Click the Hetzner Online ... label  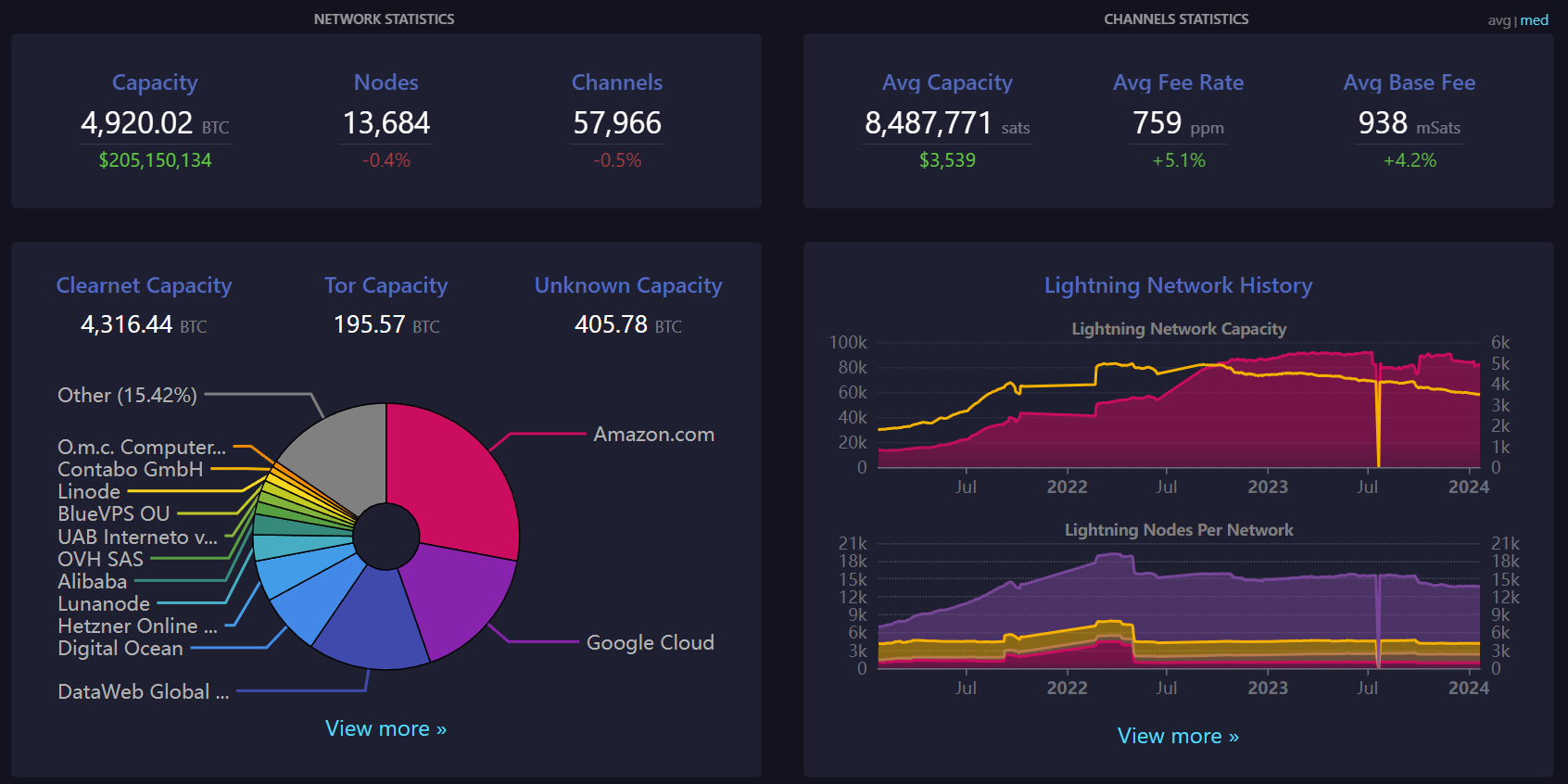tap(138, 626)
